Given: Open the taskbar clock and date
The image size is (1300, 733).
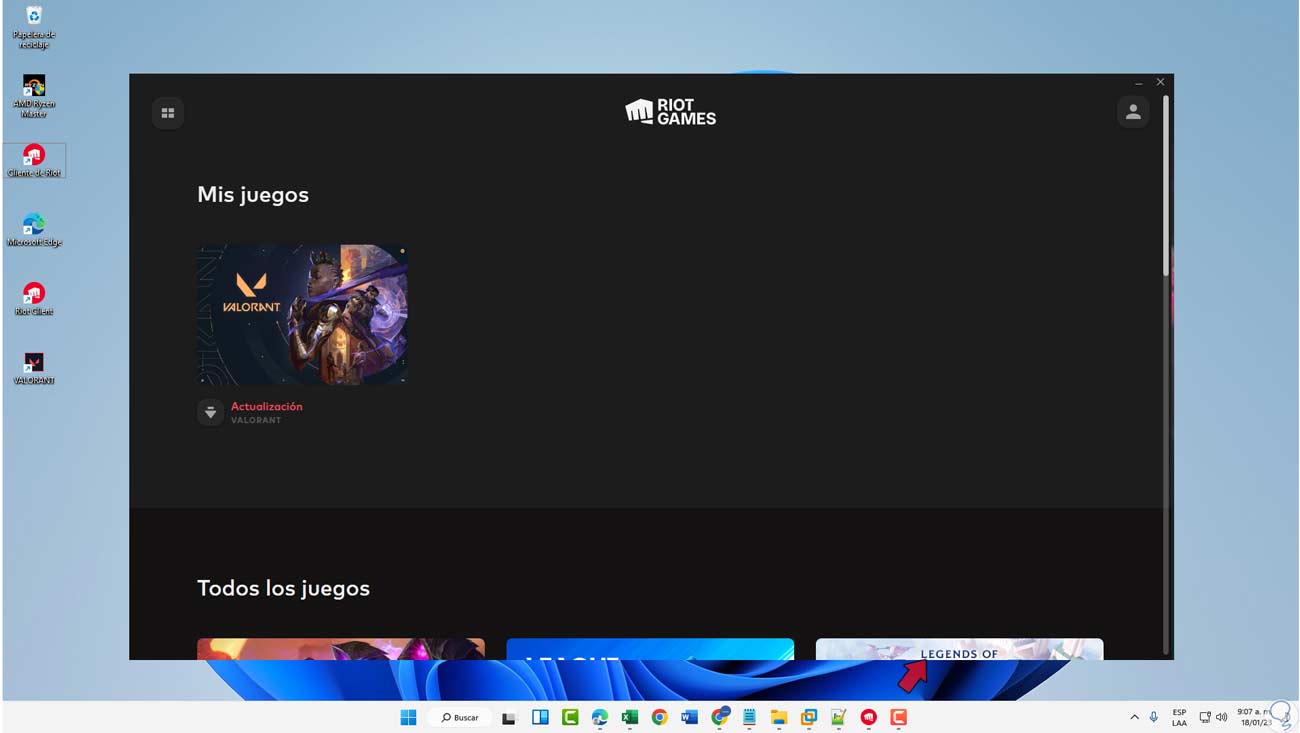Looking at the screenshot, I should point(1253,717).
